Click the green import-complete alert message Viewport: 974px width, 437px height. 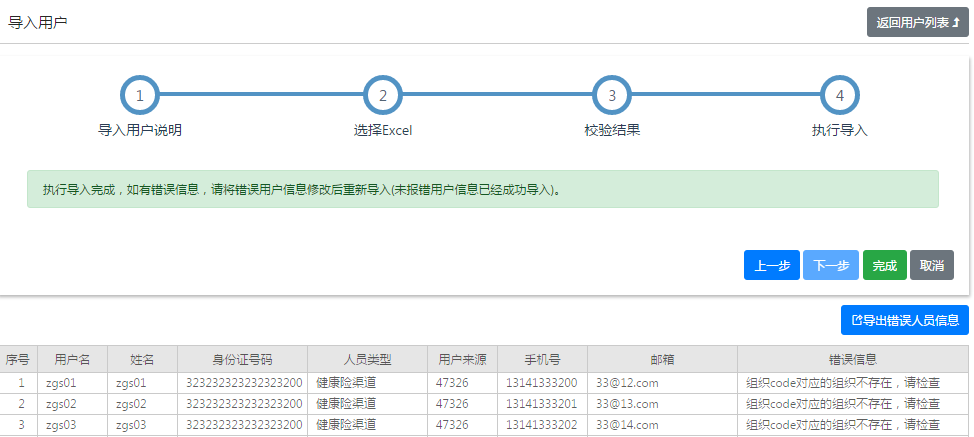pyautogui.click(x=483, y=189)
